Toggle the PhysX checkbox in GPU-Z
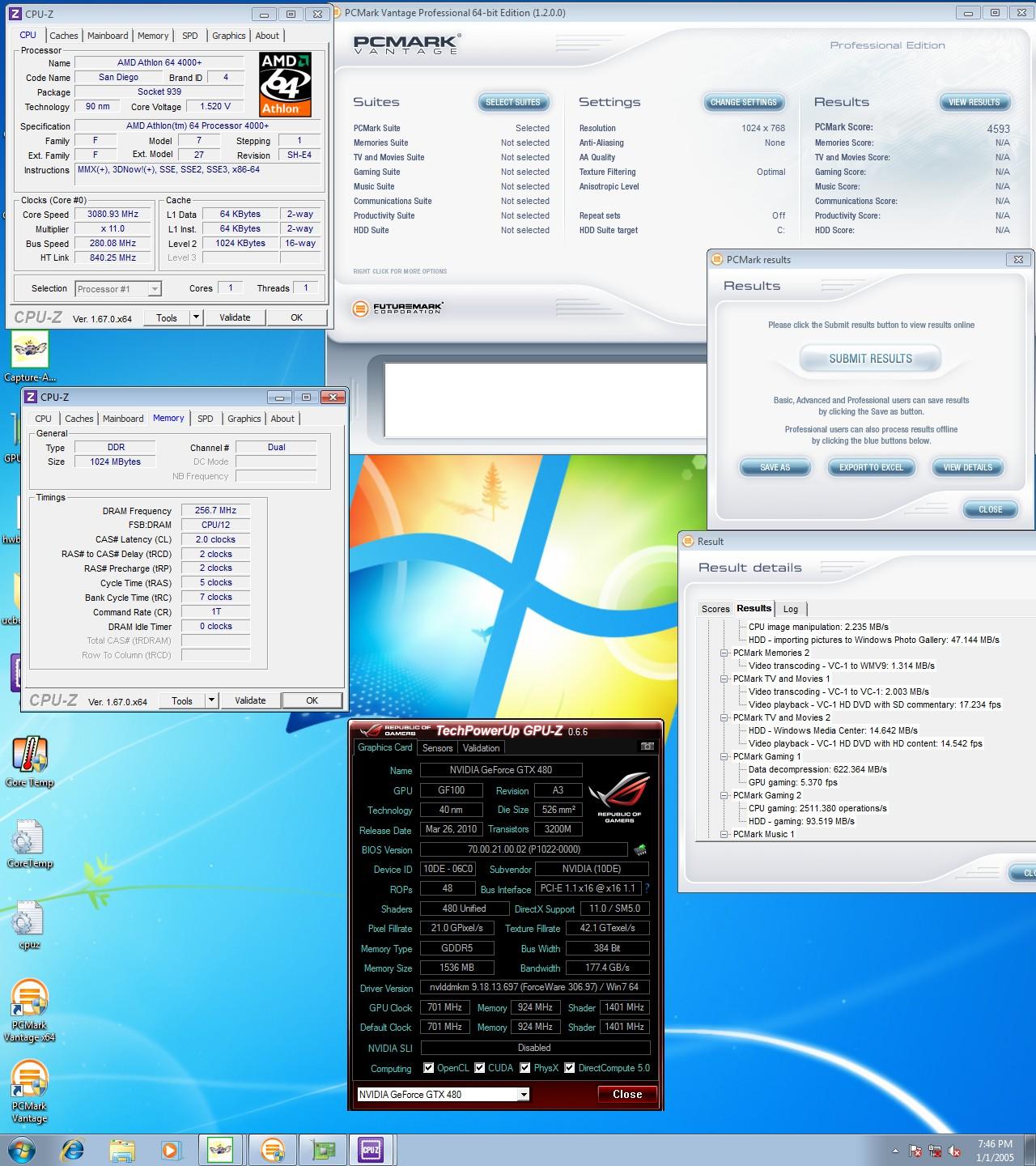Screen dimensions: 1036x1166 click(525, 1068)
